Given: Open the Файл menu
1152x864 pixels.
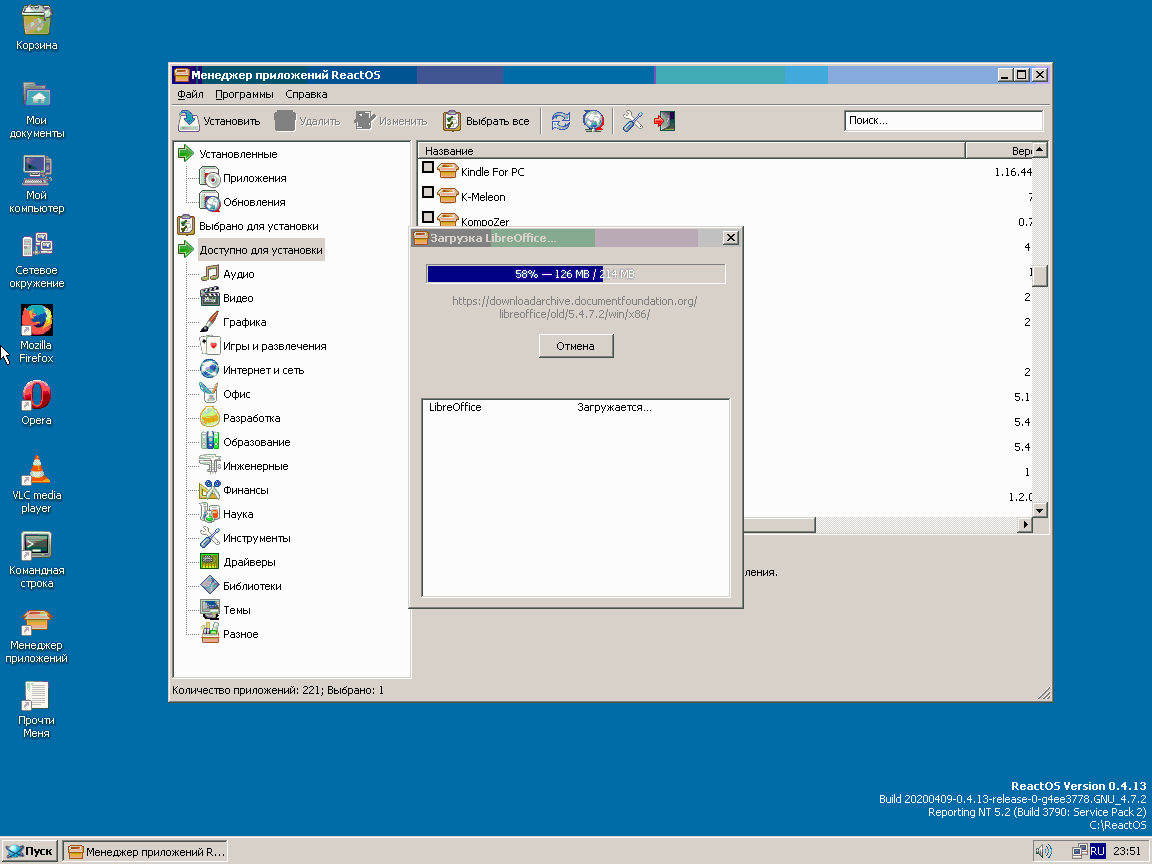Looking at the screenshot, I should [x=190, y=94].
